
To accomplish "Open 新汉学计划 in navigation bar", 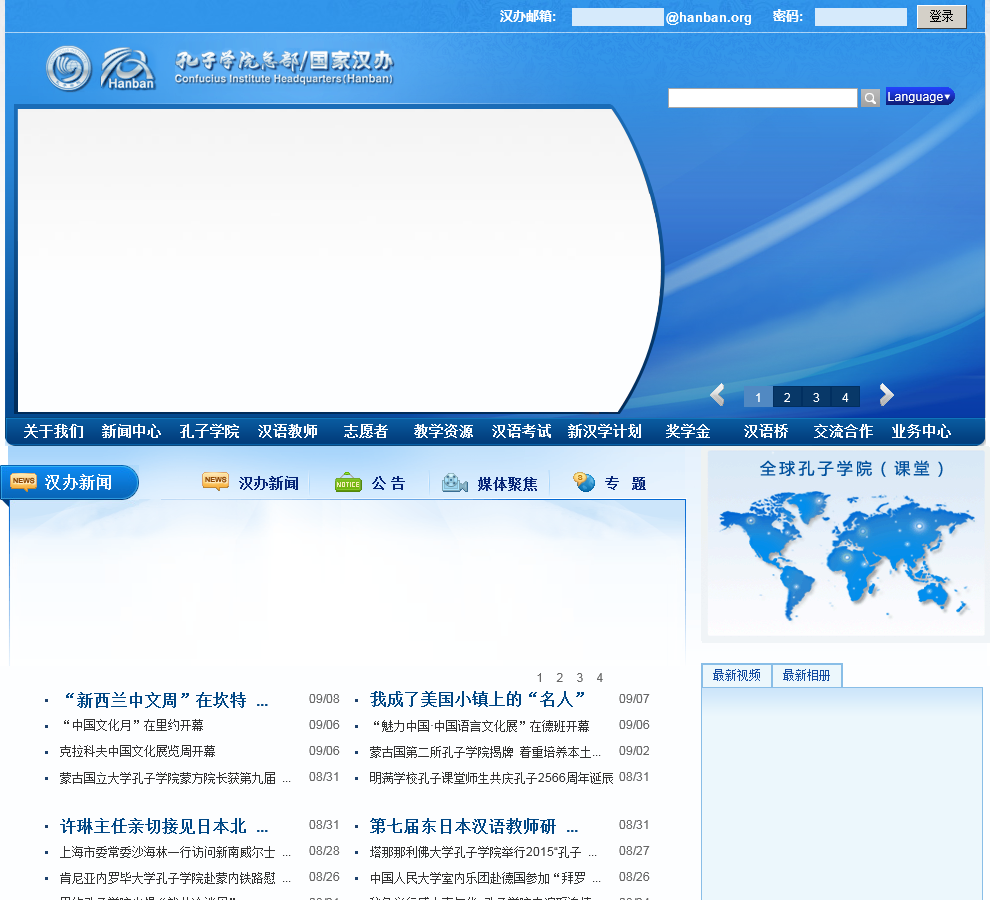I will click(605, 431).
